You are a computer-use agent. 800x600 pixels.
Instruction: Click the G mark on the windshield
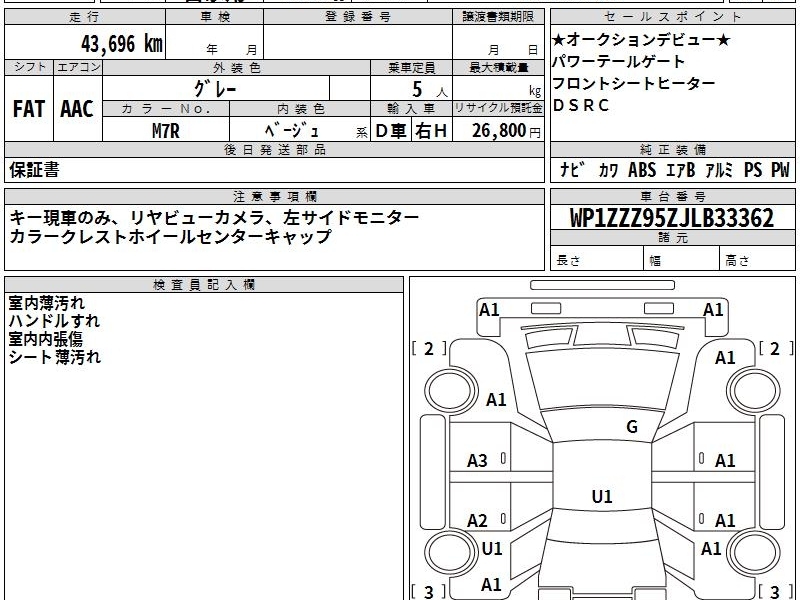632,427
